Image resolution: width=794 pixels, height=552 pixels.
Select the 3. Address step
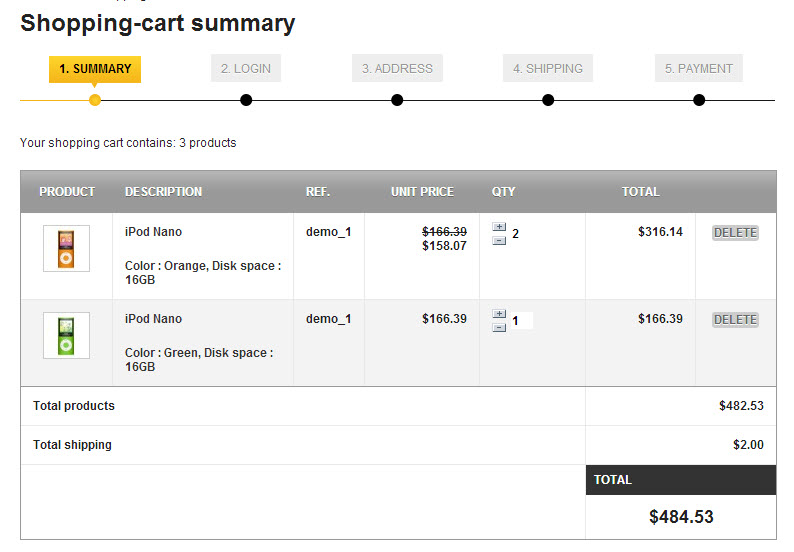(397, 69)
